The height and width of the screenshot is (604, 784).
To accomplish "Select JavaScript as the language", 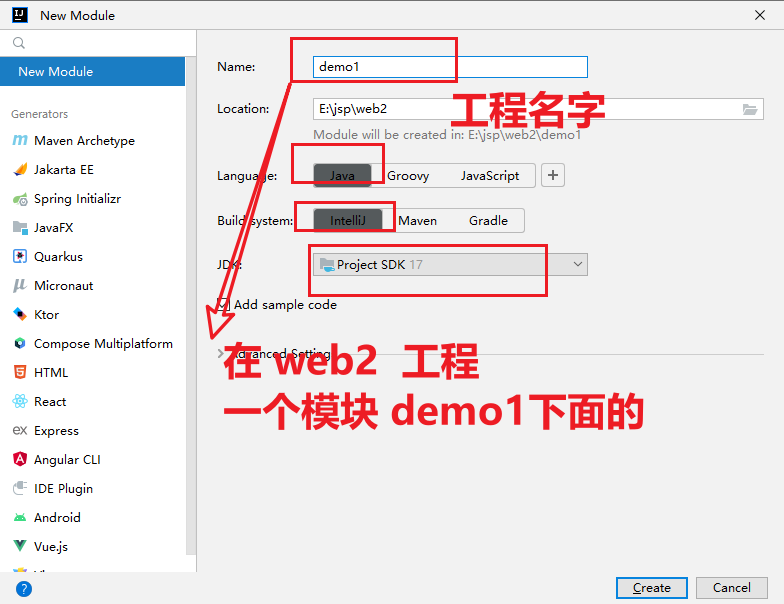I will [x=490, y=176].
